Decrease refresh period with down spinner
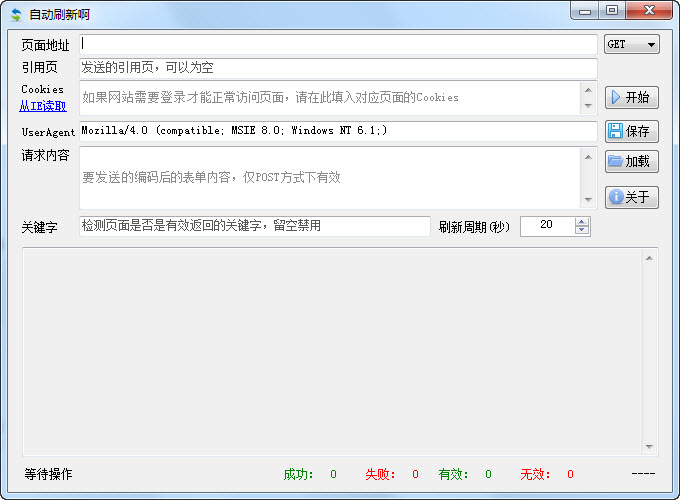Viewport: 680px width, 500px height. [582, 230]
